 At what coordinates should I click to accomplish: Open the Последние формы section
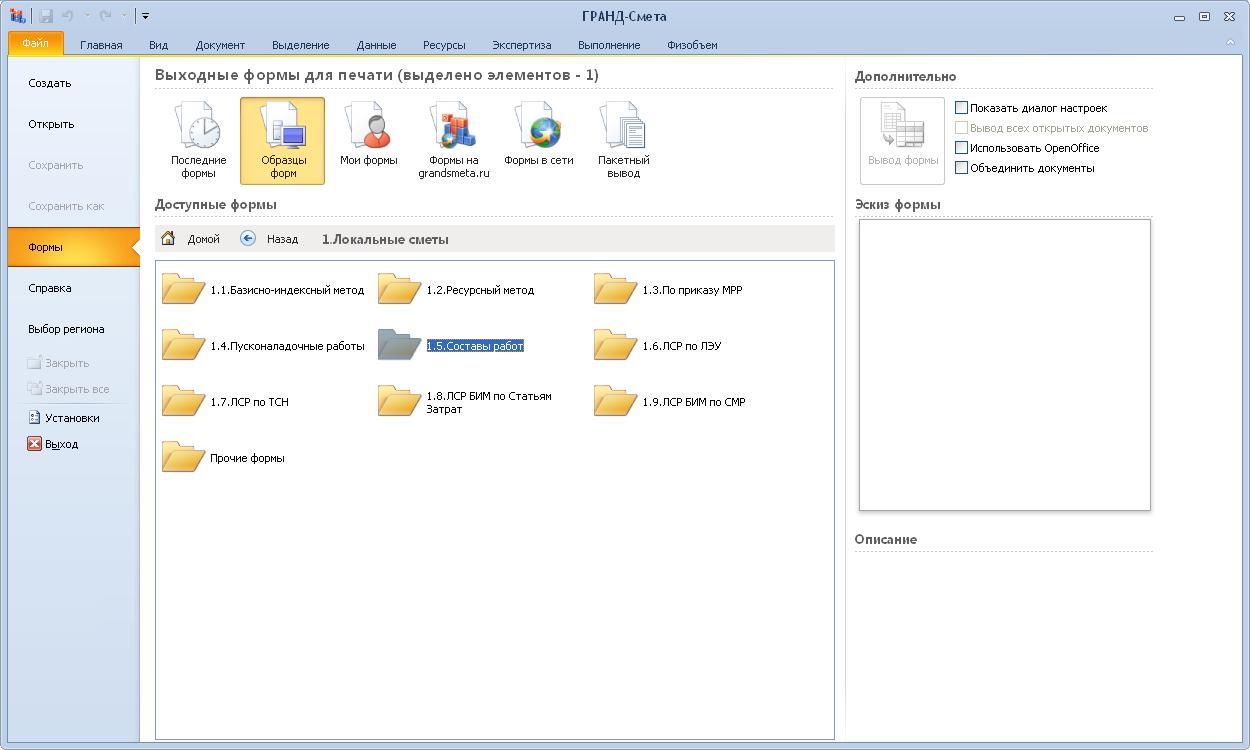tap(198, 140)
